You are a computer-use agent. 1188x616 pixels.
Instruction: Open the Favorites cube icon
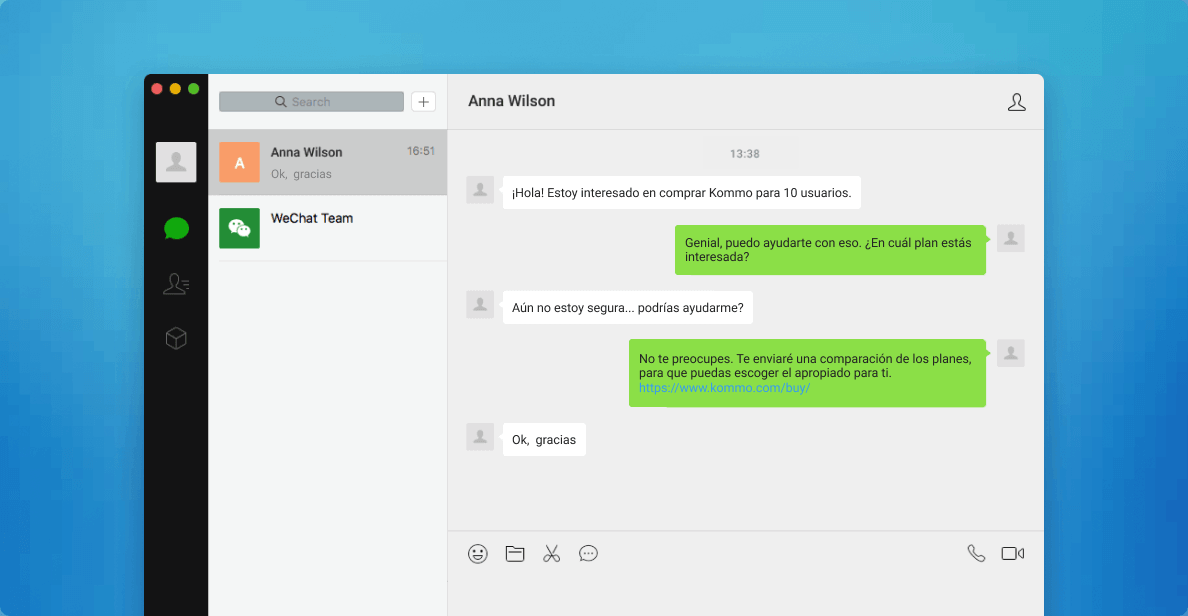click(176, 339)
